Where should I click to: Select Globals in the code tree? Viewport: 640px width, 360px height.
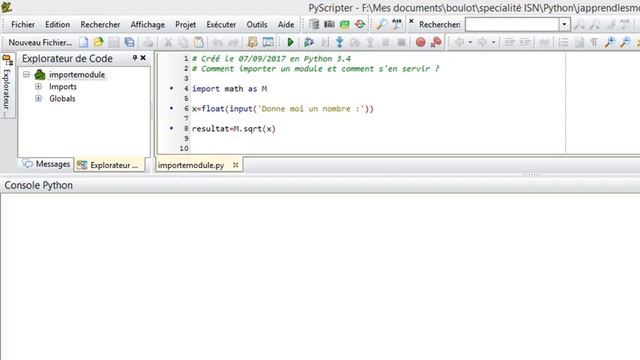point(62,98)
